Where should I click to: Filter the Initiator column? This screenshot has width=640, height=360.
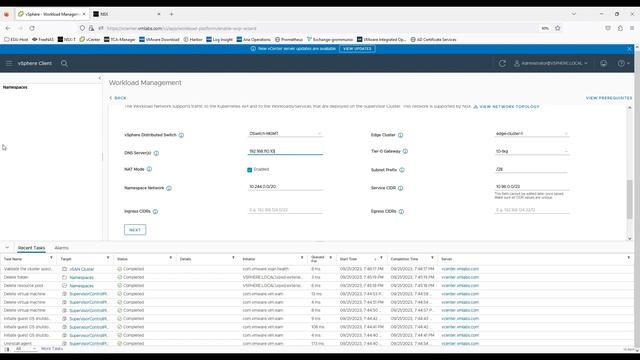[302, 258]
